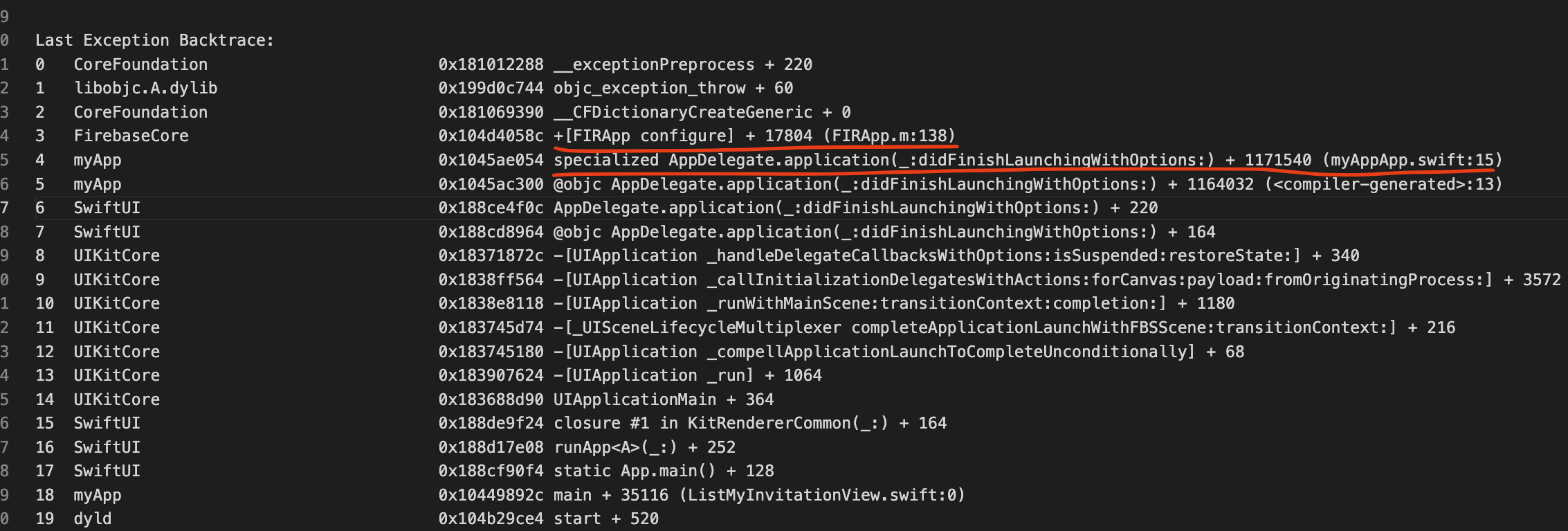Screen dimensions: 1568x531
Task: Click address 0x181012288 on frame 0
Action: pos(491,64)
